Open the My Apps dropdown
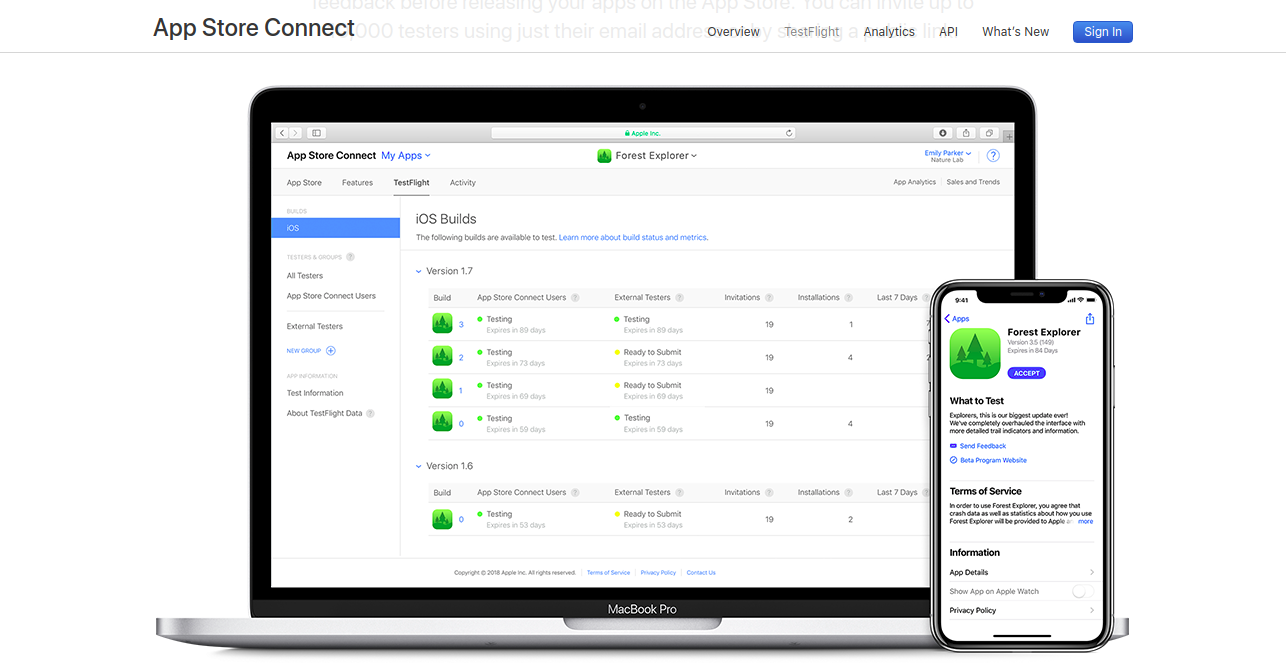The width and height of the screenshot is (1286, 672). pyautogui.click(x=406, y=155)
